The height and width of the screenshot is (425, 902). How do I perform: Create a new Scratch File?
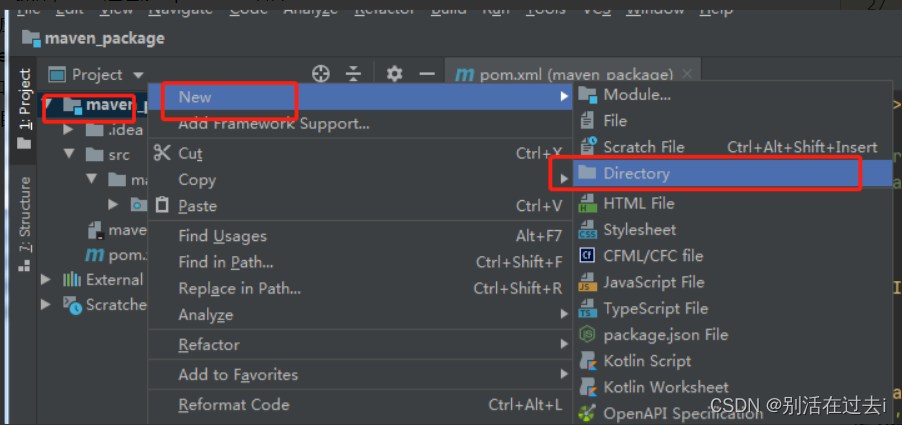732,147
